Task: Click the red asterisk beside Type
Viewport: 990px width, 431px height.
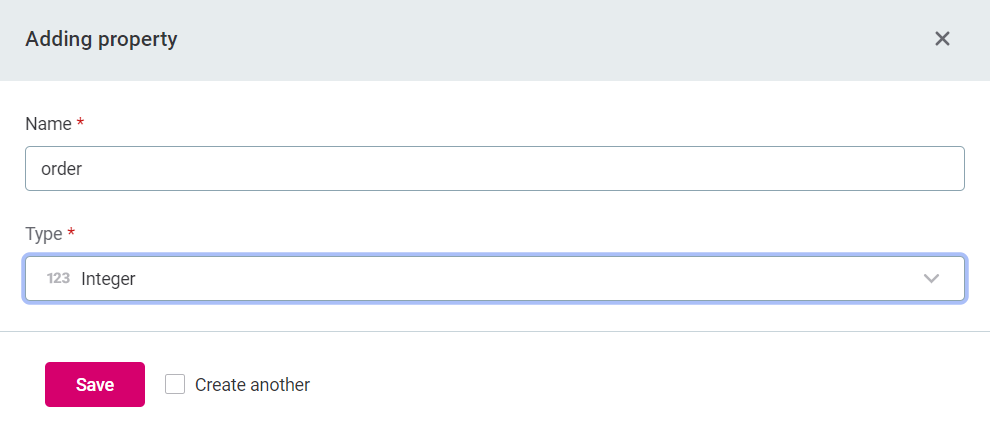Action: [x=71, y=233]
